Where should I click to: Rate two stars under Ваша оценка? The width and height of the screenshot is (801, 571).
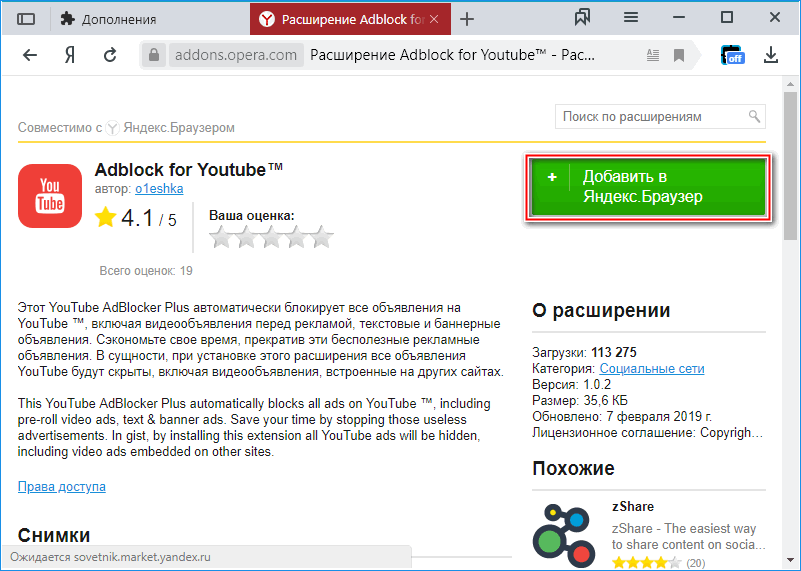click(x=246, y=237)
